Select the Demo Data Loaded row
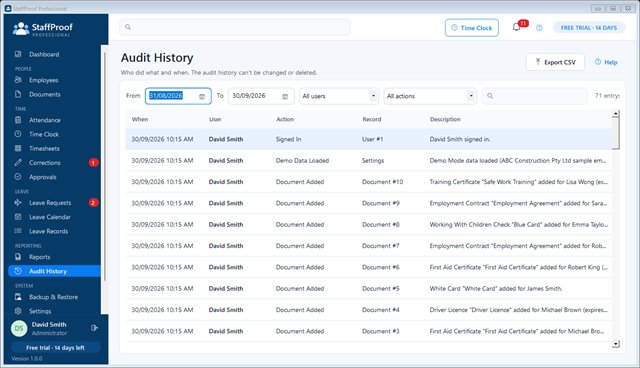Image resolution: width=640 pixels, height=368 pixels. (x=369, y=160)
